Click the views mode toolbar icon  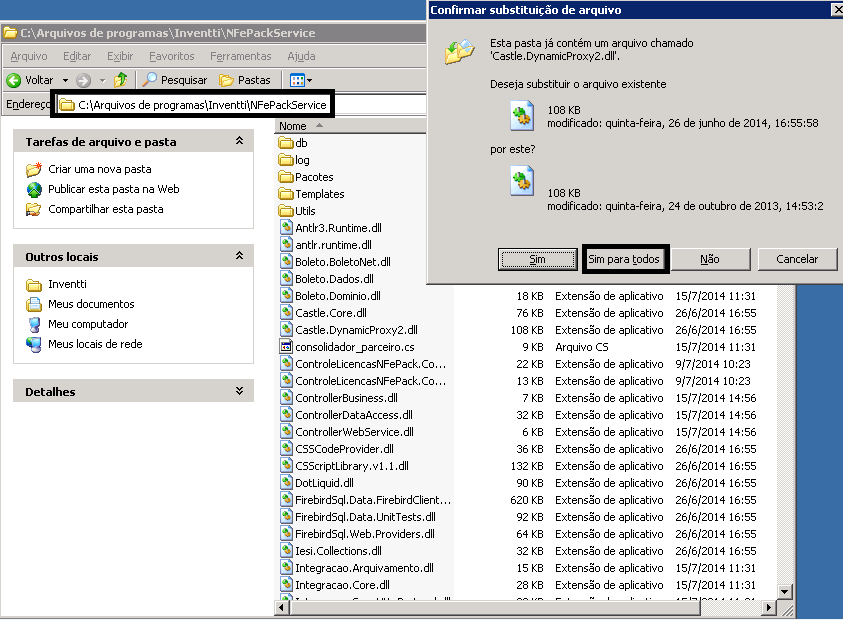[297, 80]
